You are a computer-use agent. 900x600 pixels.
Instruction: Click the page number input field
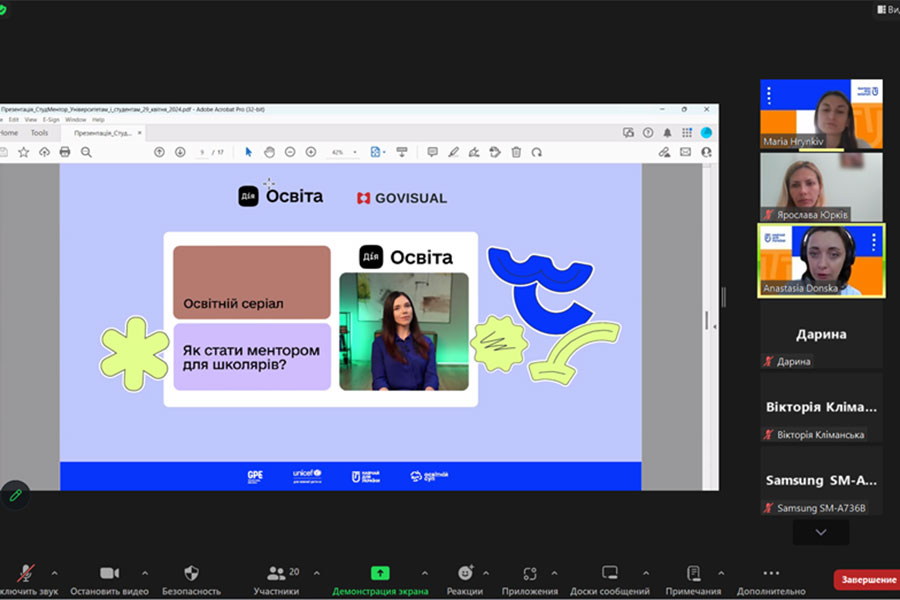202,152
